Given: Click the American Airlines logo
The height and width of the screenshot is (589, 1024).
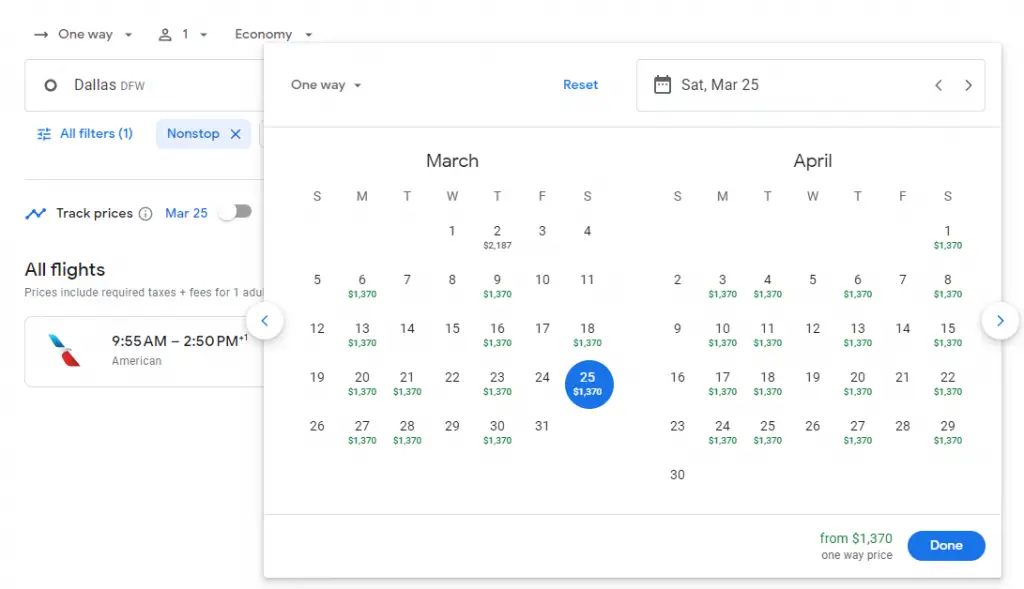Looking at the screenshot, I should point(64,350).
